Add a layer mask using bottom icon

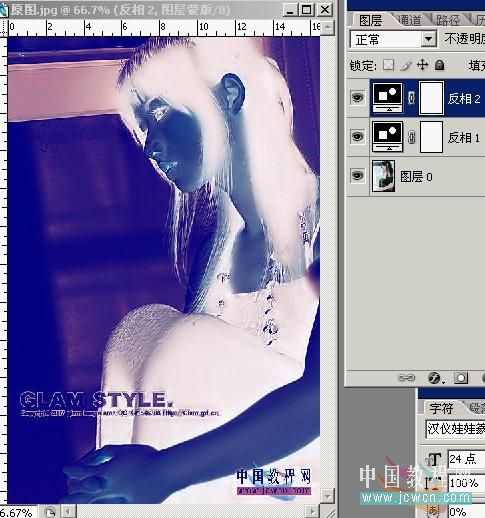461,378
